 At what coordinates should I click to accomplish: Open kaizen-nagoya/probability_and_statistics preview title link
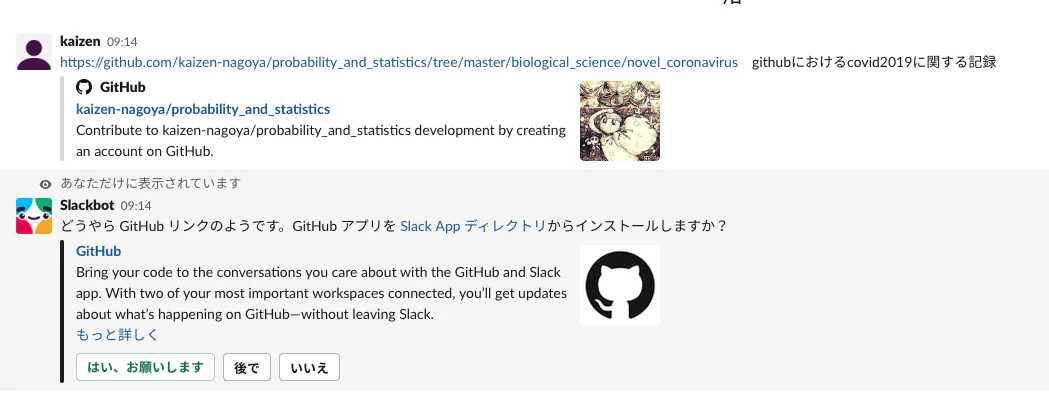(203, 109)
